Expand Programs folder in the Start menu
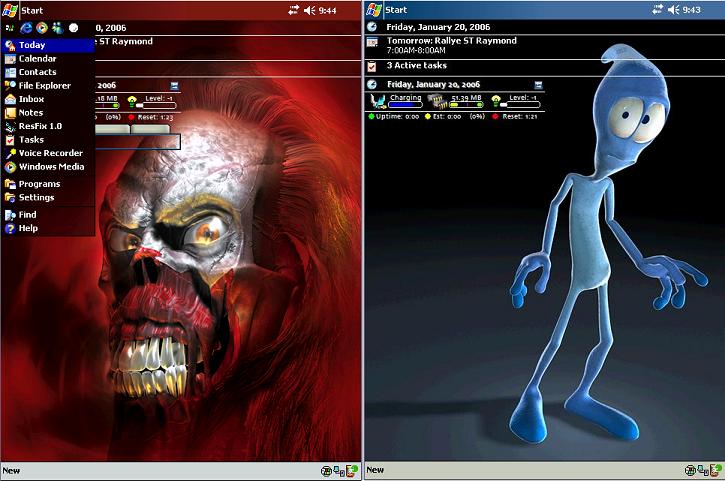This screenshot has height=481, width=725. click(48, 184)
